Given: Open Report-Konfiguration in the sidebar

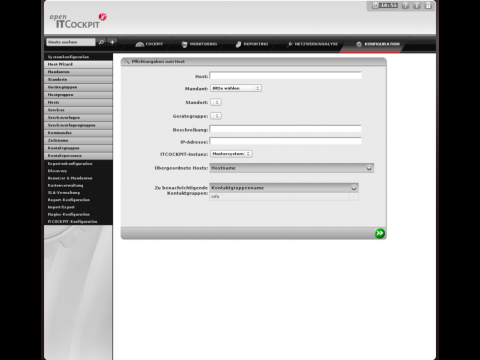Looking at the screenshot, I should pos(78,200).
